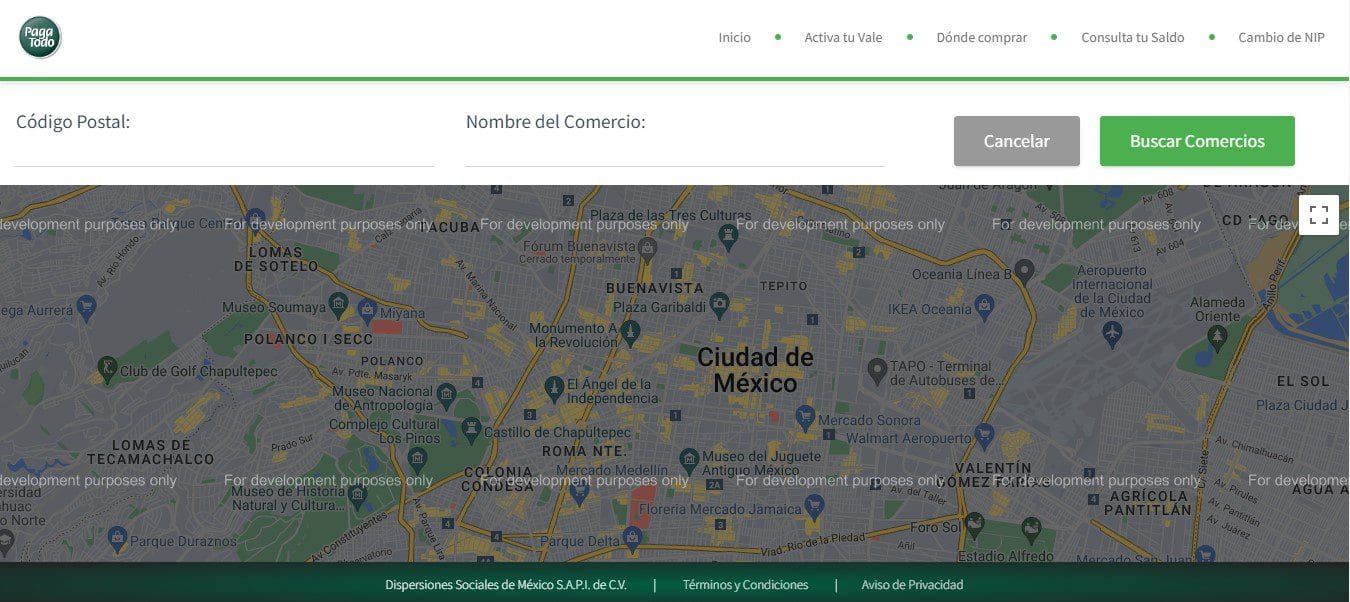Toggle fullscreen map view
1350x602 pixels.
pyautogui.click(x=1318, y=214)
